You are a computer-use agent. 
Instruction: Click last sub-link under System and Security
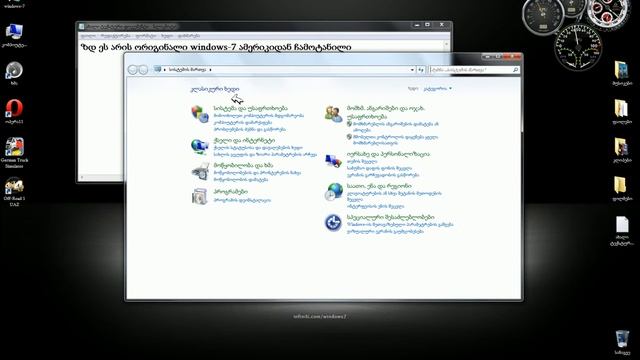pos(250,129)
